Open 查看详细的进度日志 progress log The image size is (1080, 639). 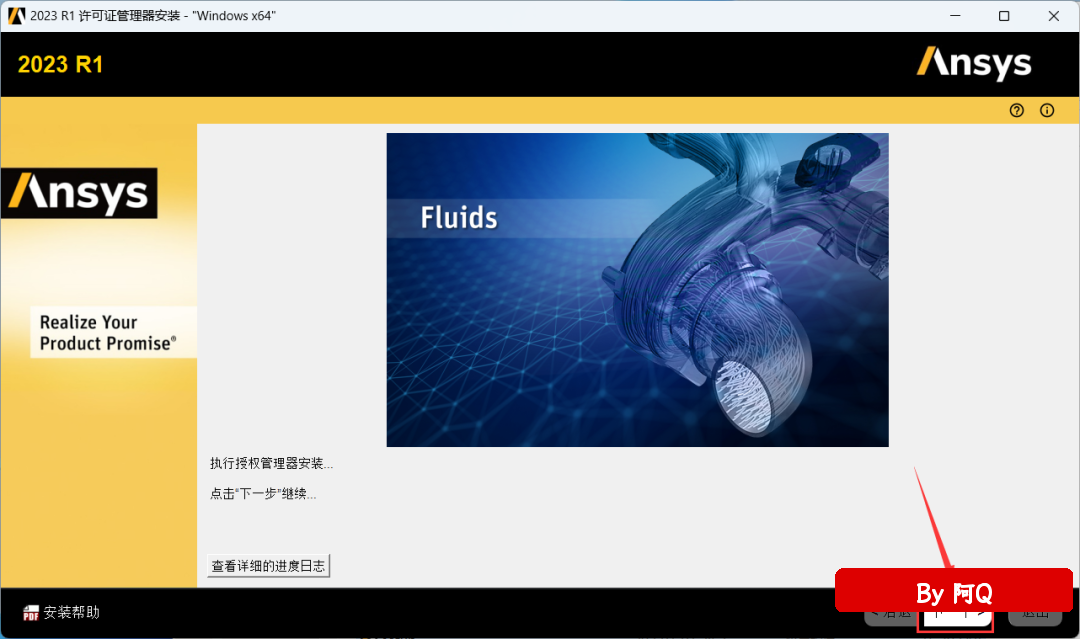point(268,566)
